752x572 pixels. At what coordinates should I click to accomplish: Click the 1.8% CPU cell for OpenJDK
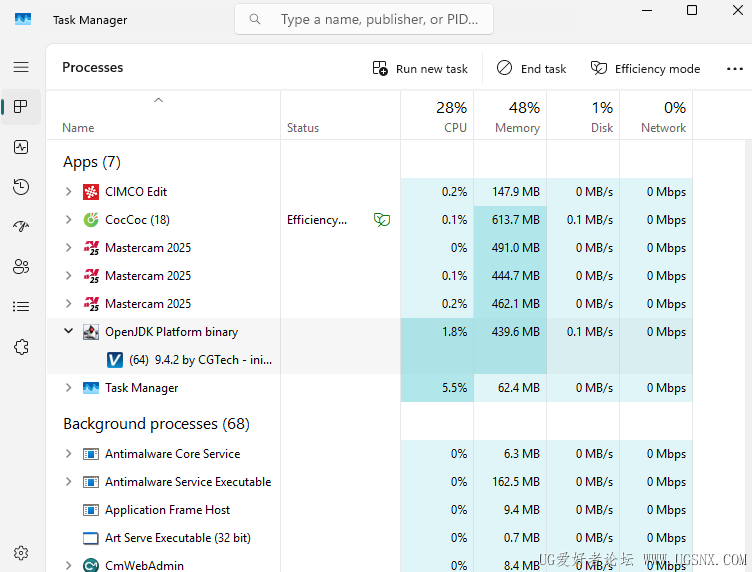tap(437, 332)
